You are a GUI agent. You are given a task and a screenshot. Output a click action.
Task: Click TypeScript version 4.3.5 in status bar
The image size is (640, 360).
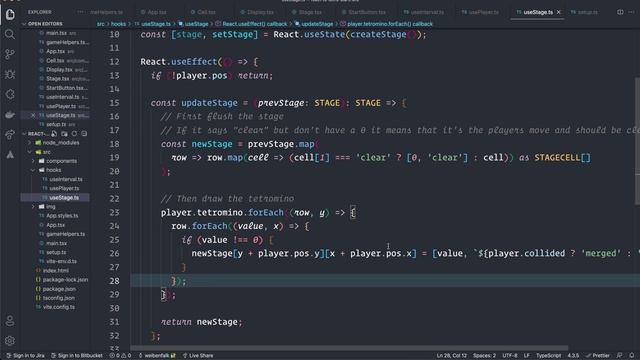(573, 356)
